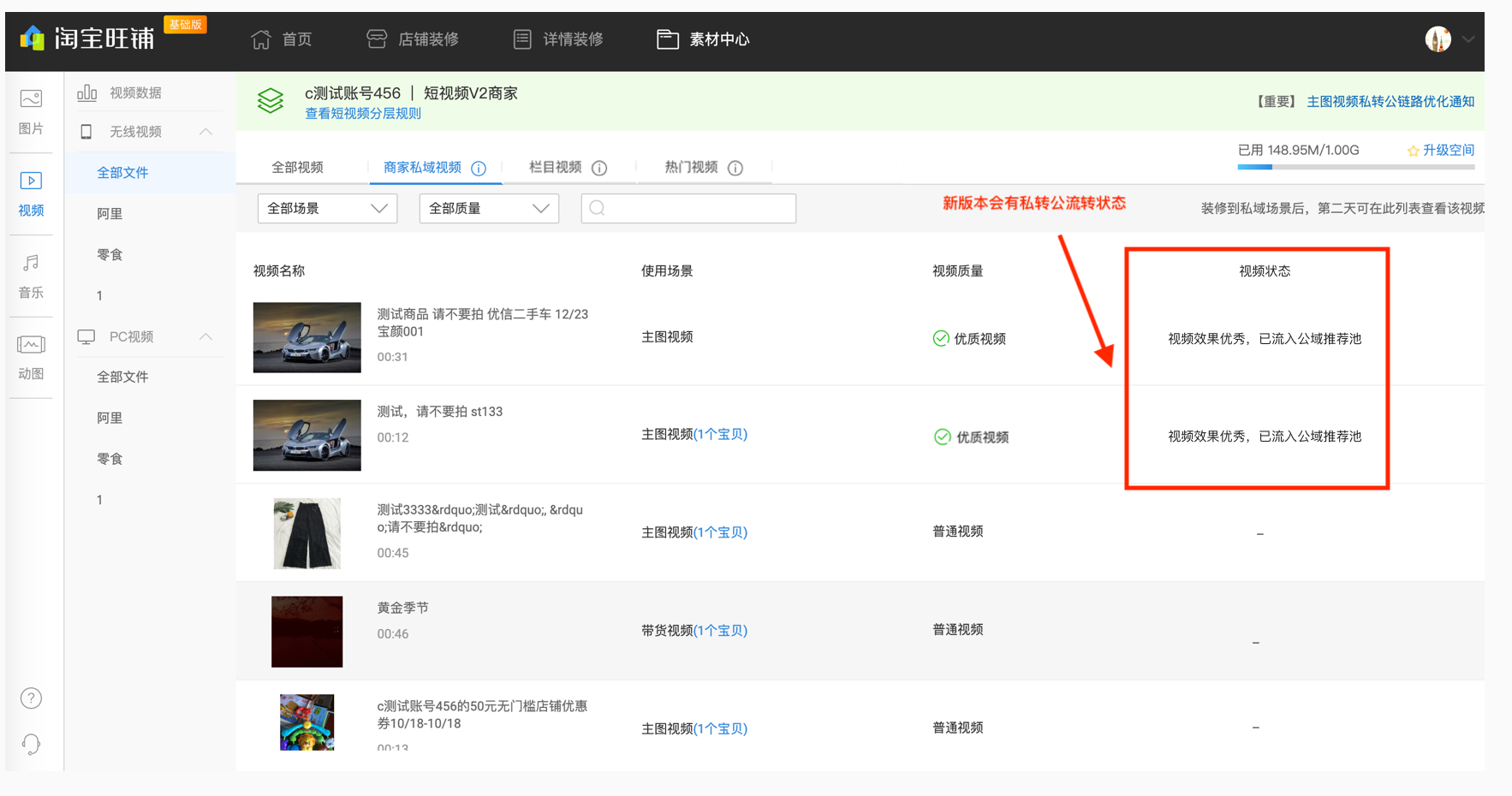Open 素材中心 folder icon
Image resolution: width=1512 pixels, height=796 pixels.
click(668, 39)
